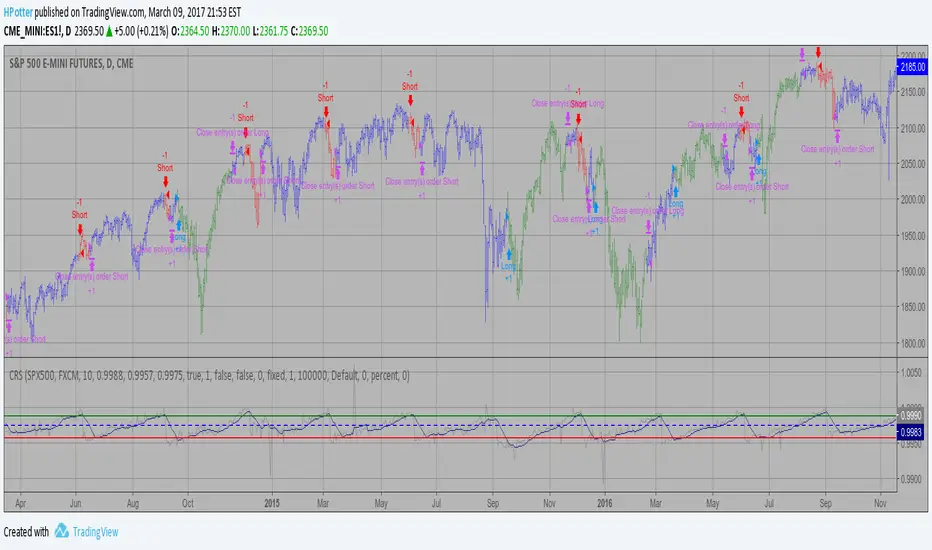This screenshot has width=932, height=550.
Task: Select the CRS indicator settings label
Action: point(209,375)
